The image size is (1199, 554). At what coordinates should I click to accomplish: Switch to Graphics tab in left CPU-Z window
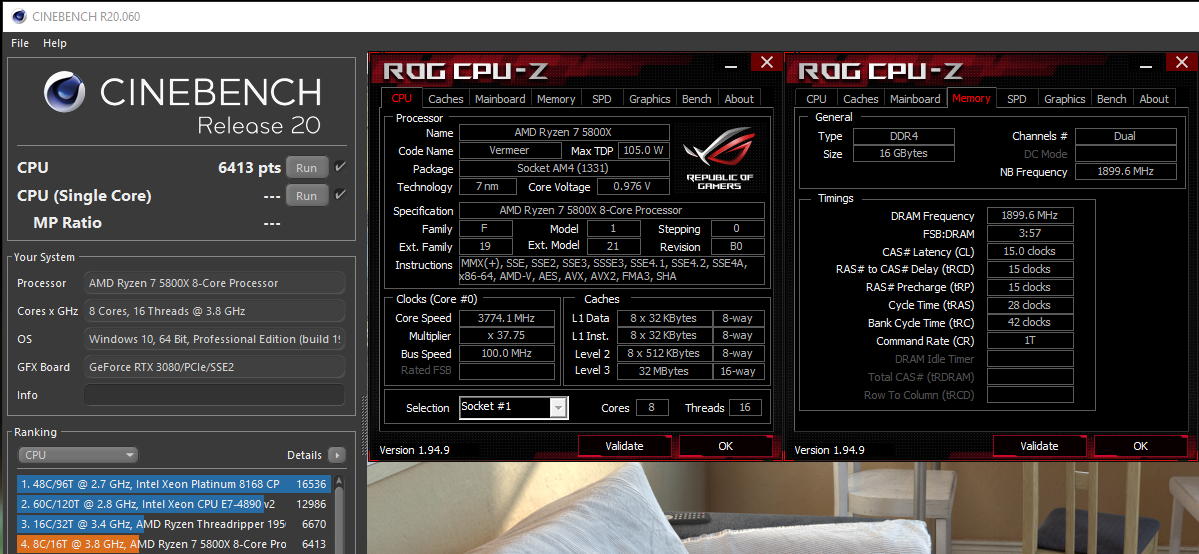(x=649, y=99)
